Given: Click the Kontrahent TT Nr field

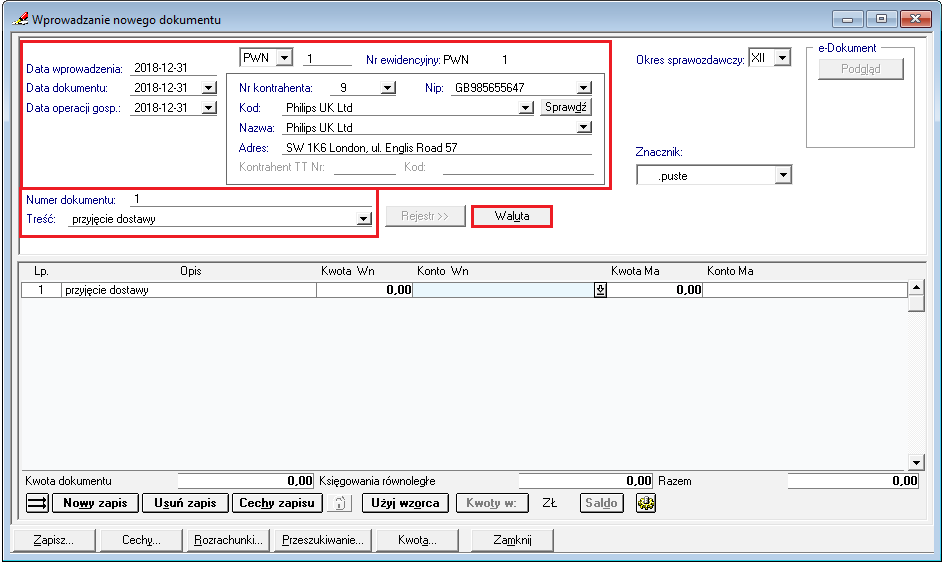Looking at the screenshot, I should click(x=365, y=167).
